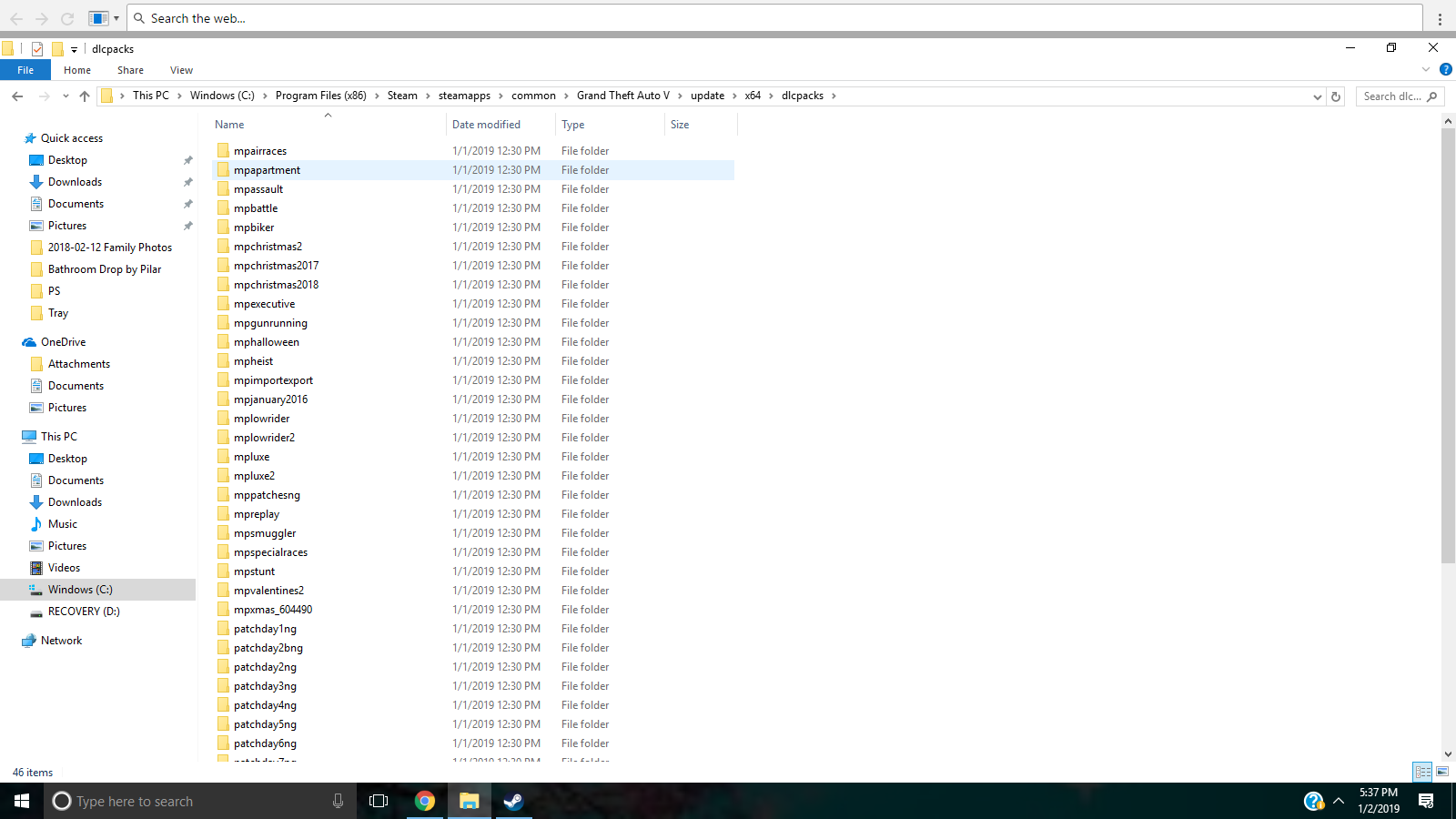Open the Windows Start menu
Screen dimensions: 1456x819
[22, 801]
